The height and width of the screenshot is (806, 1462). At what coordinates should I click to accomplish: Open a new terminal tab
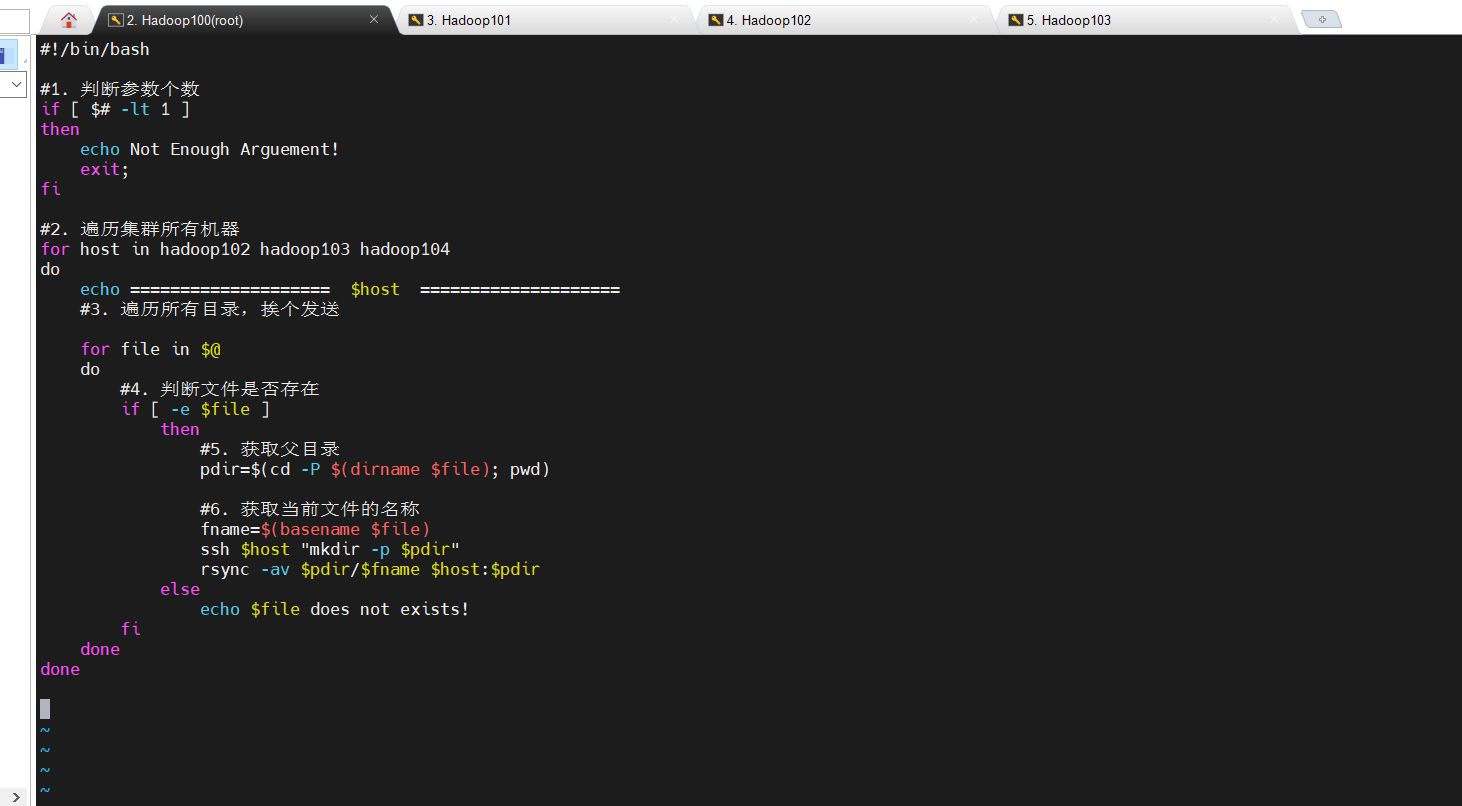pos(1322,19)
